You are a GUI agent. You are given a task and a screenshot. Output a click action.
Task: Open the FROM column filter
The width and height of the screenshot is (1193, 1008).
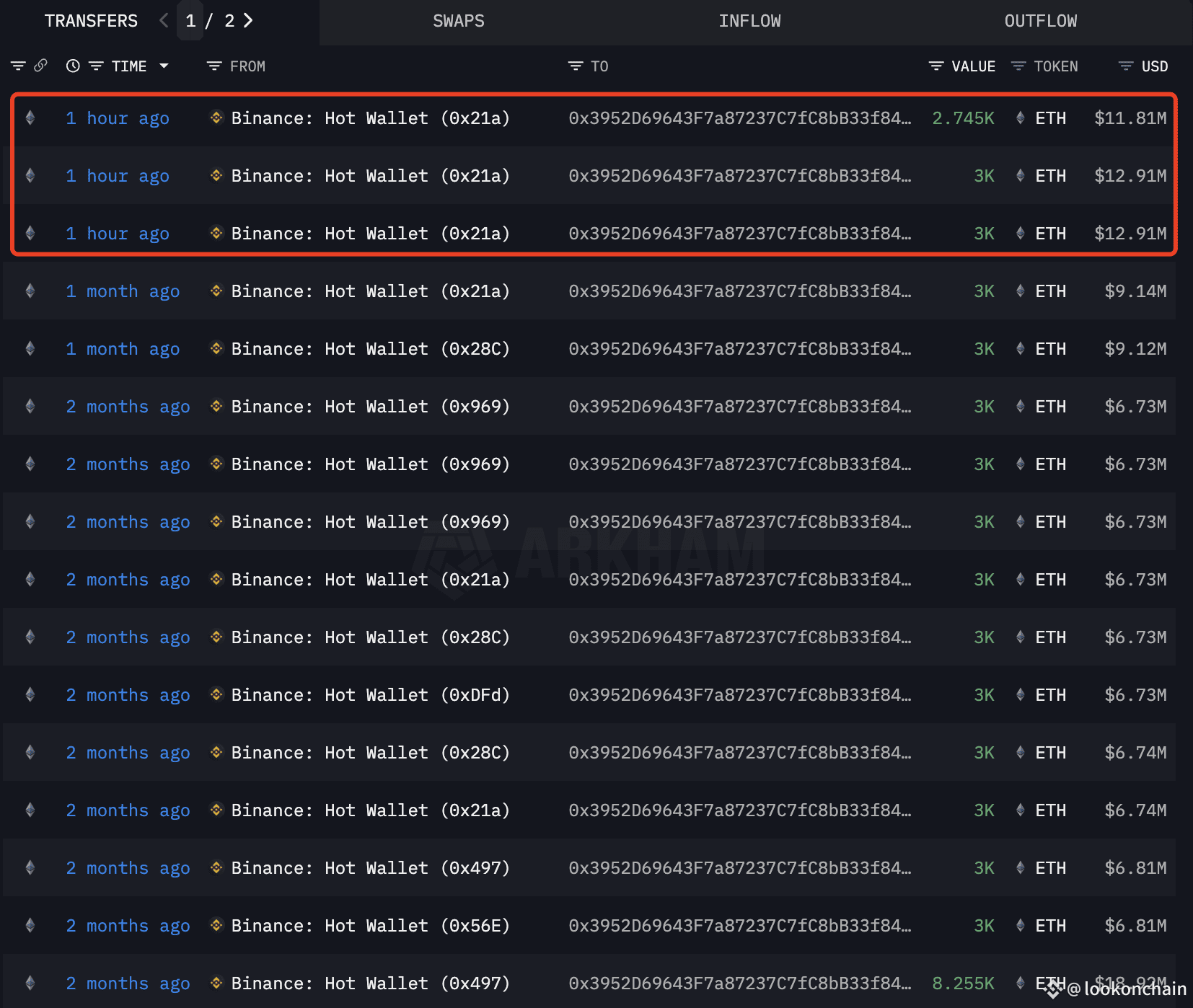pos(214,66)
